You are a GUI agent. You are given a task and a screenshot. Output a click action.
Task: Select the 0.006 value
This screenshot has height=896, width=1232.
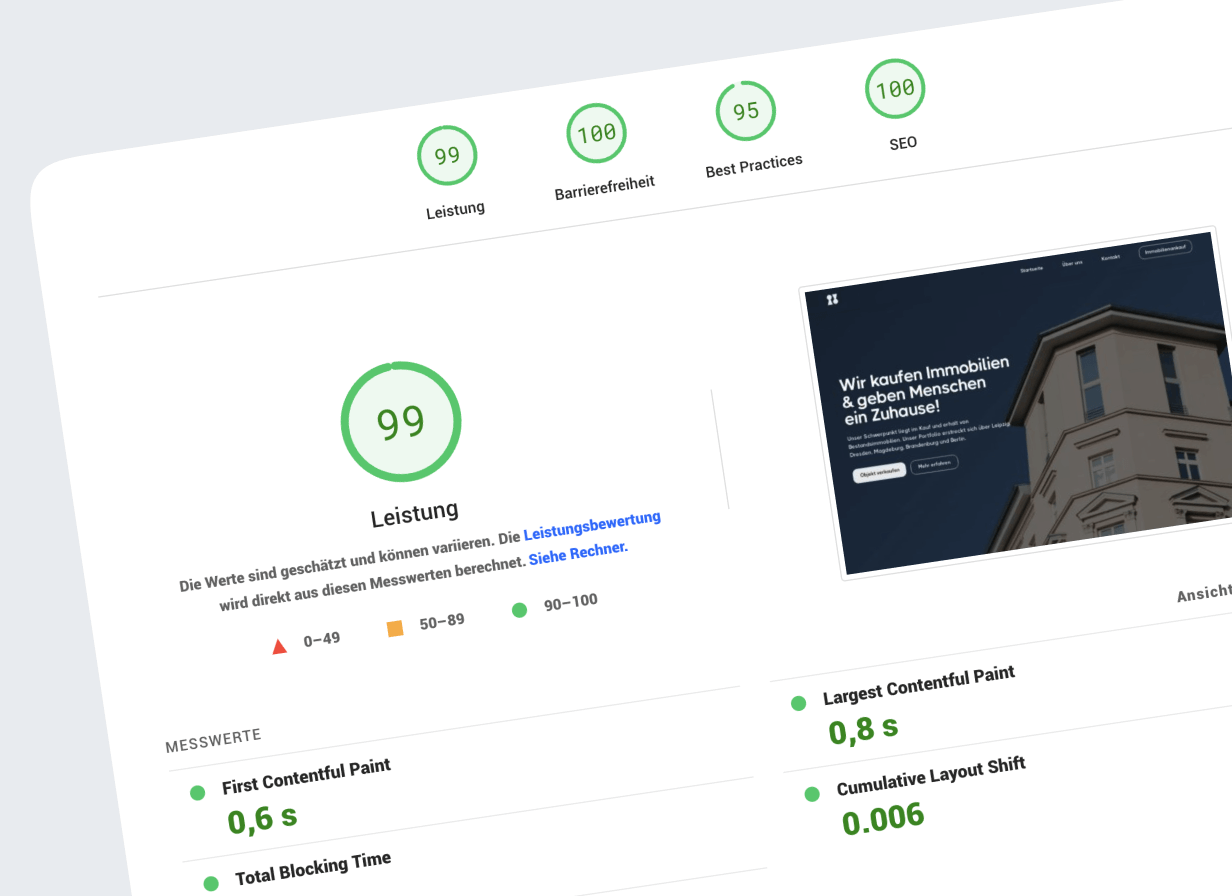pyautogui.click(x=883, y=819)
